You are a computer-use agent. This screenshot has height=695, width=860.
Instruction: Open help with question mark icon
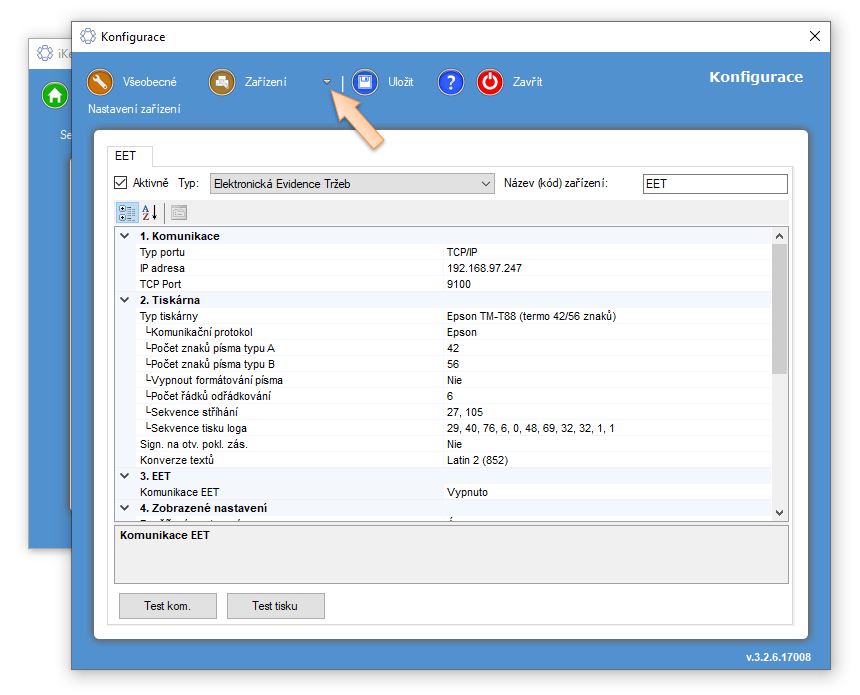[451, 82]
